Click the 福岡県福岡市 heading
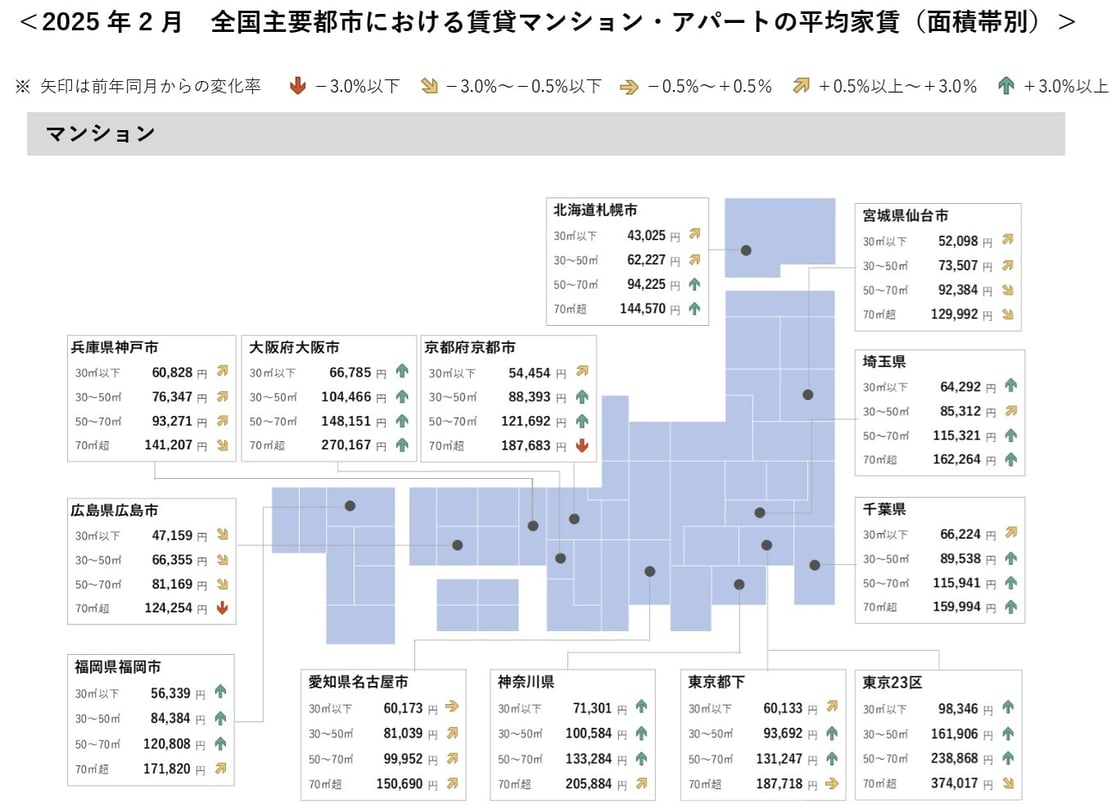The height and width of the screenshot is (808, 1120). (x=118, y=667)
